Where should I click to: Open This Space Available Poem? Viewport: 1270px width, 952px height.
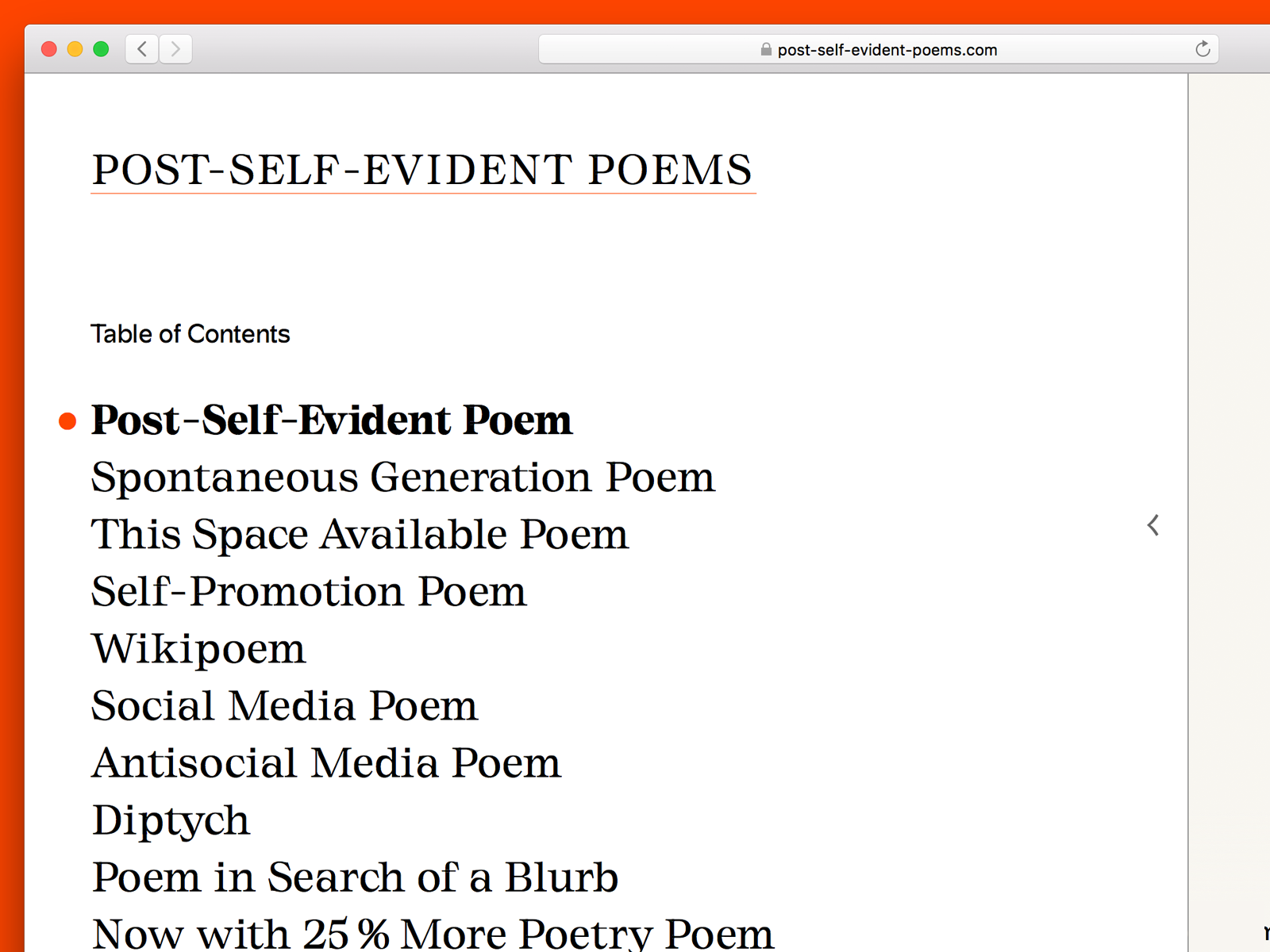click(x=359, y=535)
